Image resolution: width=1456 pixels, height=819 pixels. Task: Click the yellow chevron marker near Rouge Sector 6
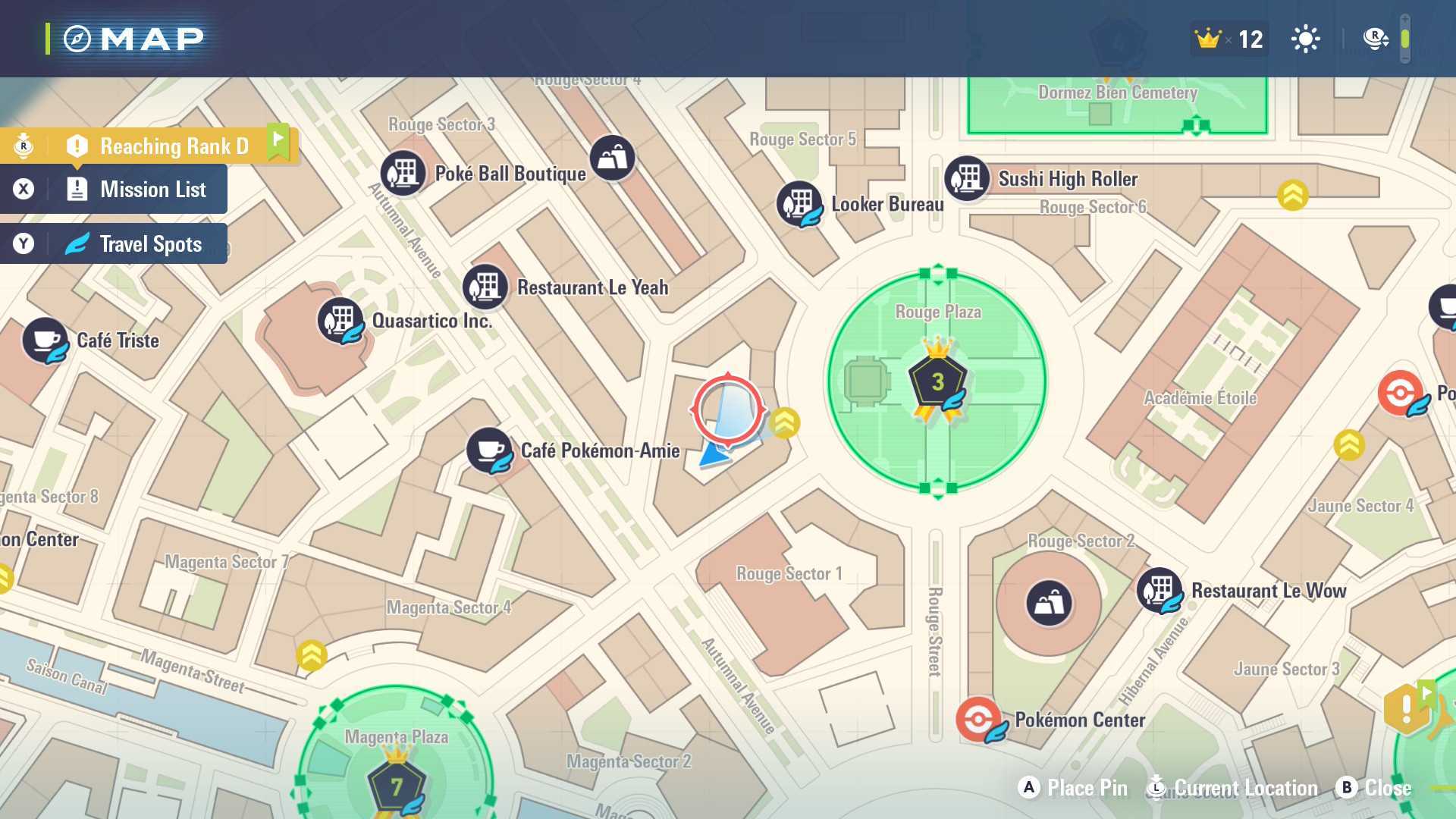coord(1292,195)
